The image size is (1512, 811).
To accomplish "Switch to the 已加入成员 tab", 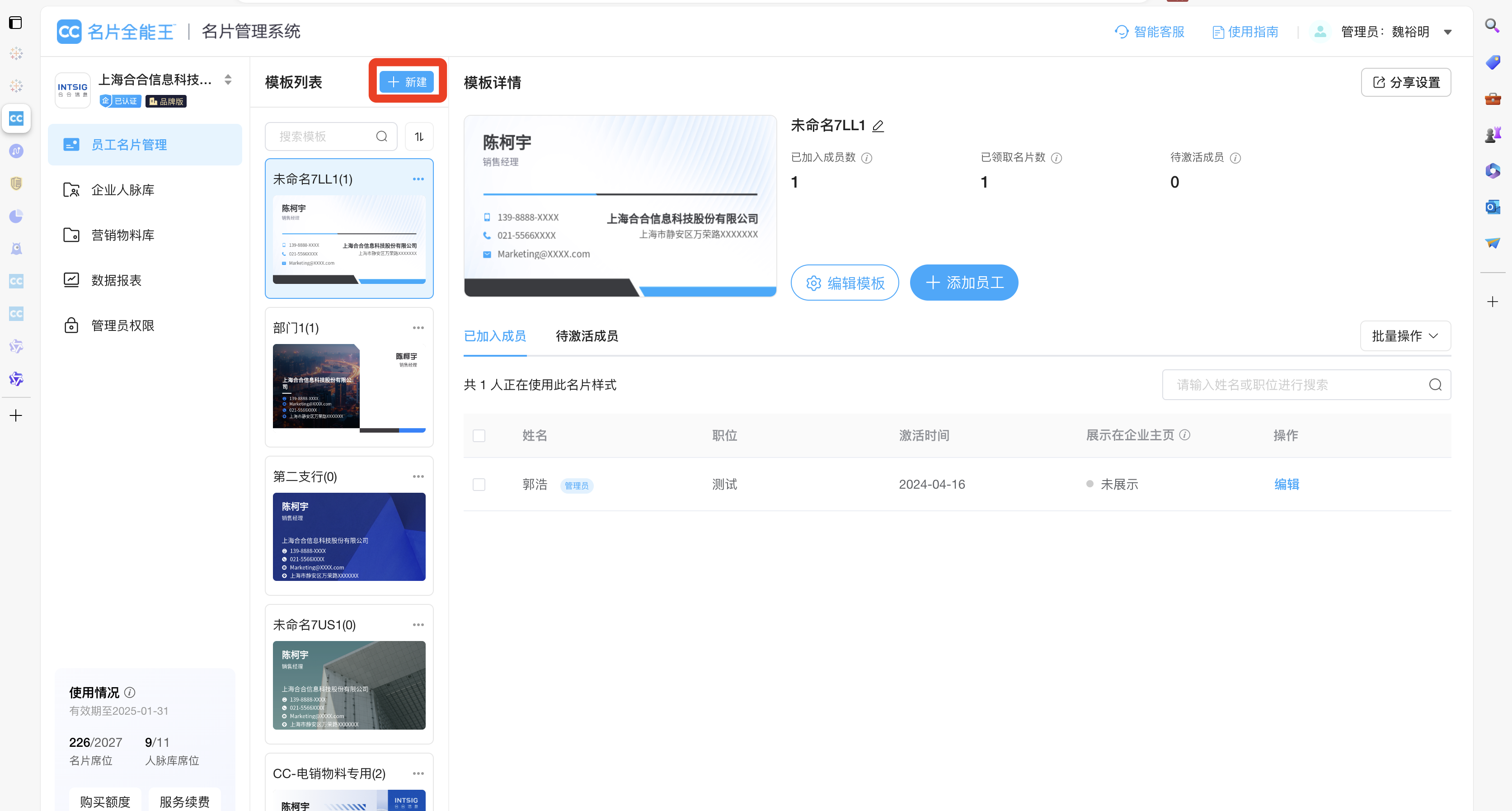I will 495,336.
